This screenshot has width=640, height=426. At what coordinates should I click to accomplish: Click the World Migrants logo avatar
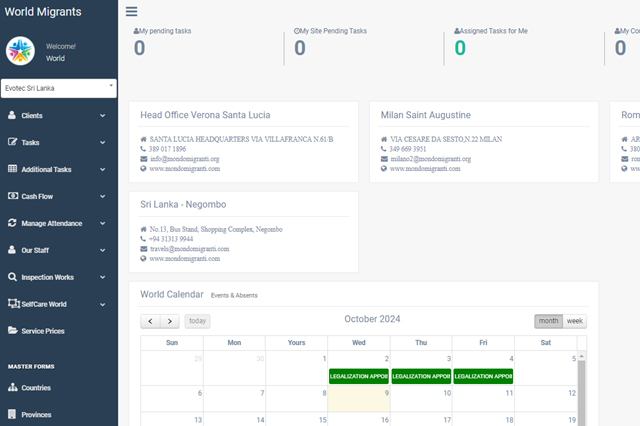20,51
